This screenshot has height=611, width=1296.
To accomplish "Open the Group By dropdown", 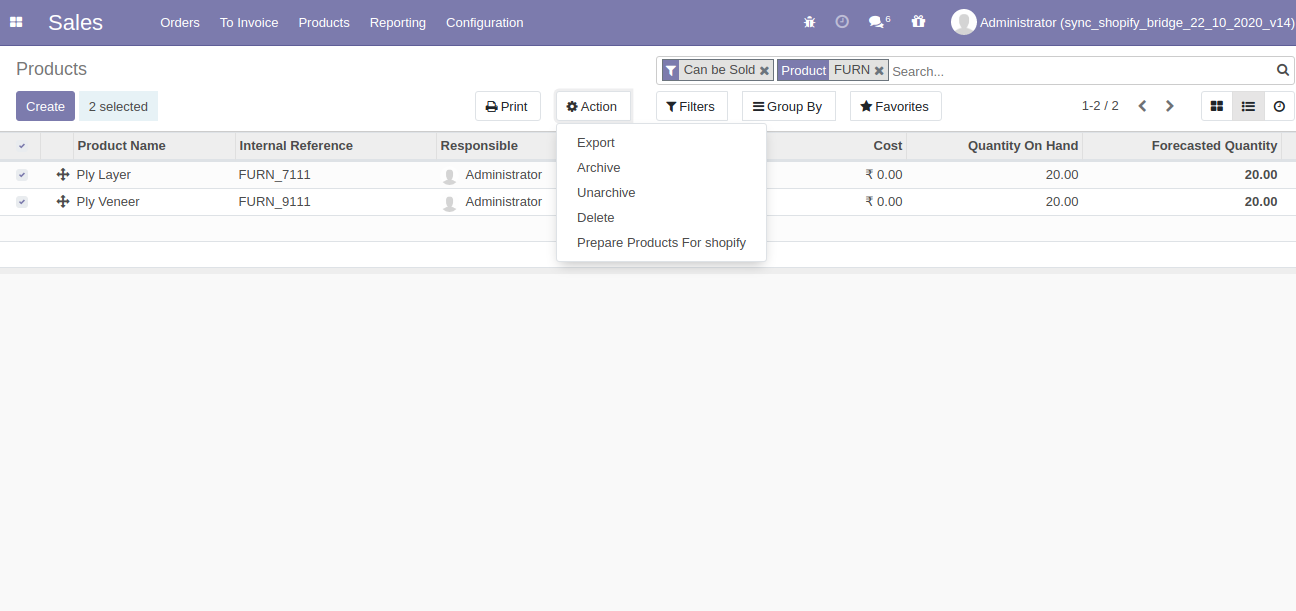I will tap(788, 106).
